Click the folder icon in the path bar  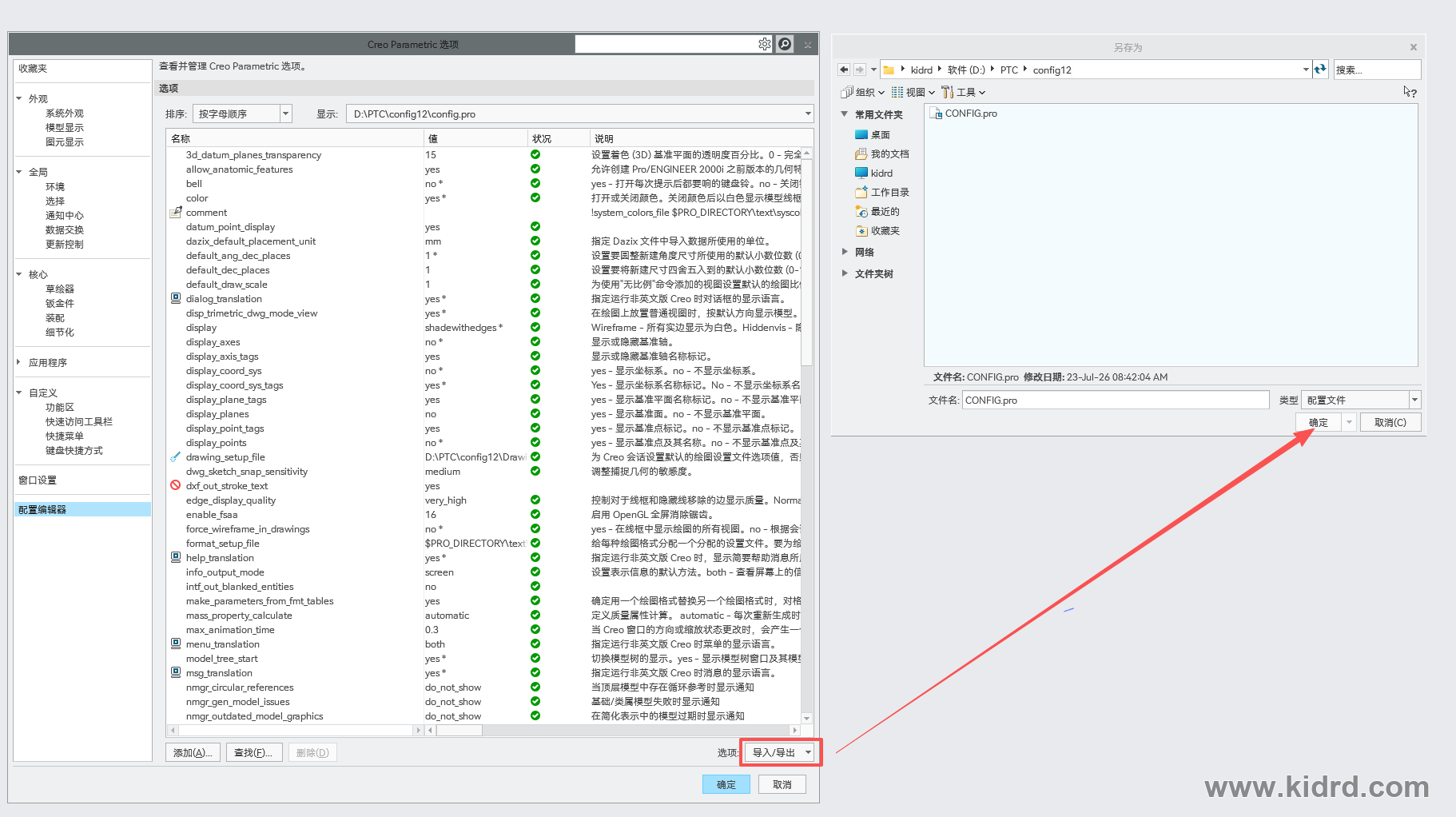889,70
